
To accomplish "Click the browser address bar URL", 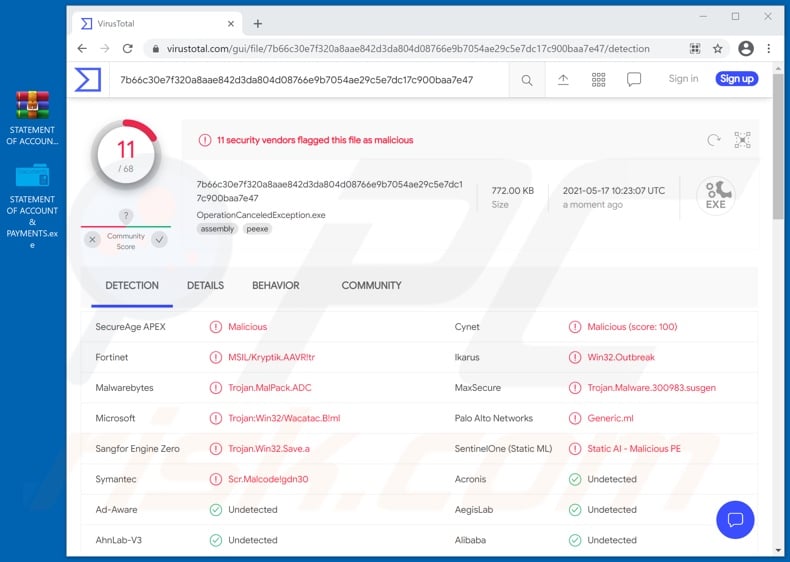I will point(408,48).
